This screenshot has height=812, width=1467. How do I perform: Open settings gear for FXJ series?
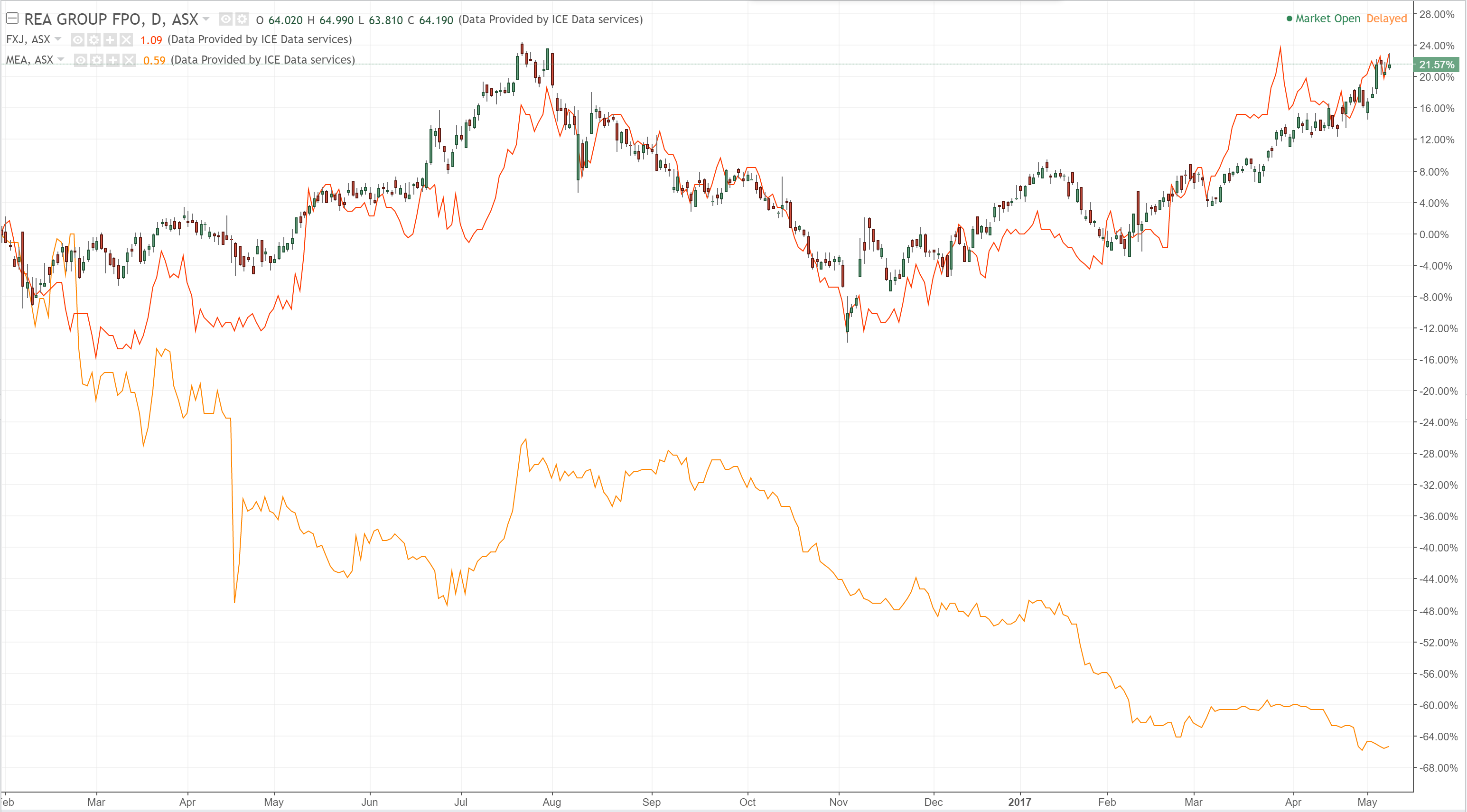(94, 40)
